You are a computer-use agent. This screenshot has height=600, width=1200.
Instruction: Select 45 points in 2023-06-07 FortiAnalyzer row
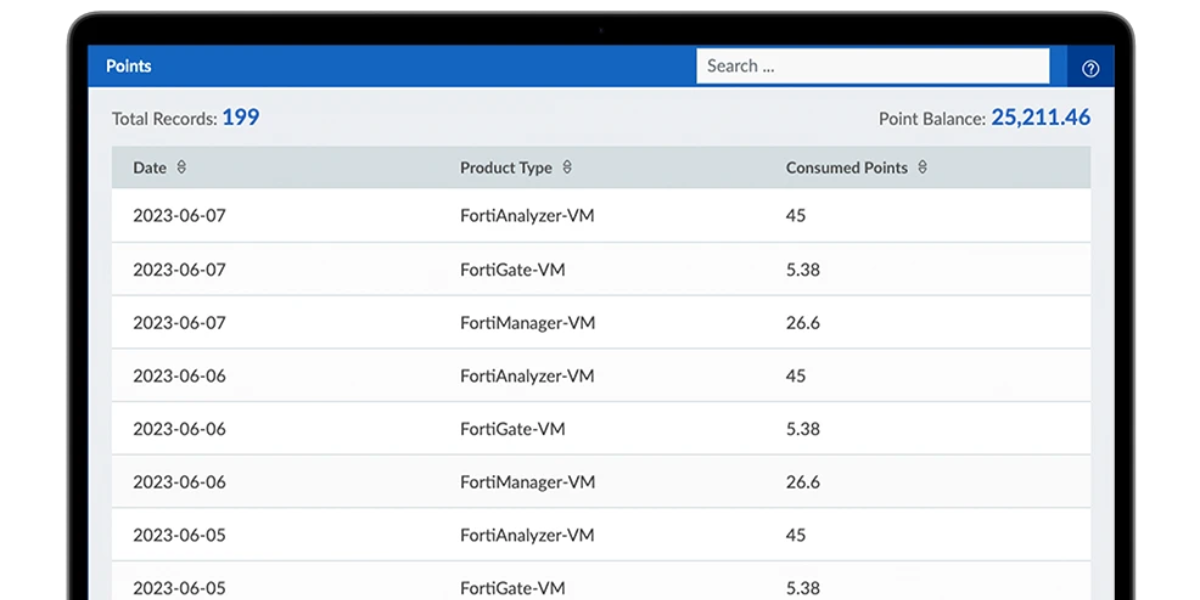796,216
